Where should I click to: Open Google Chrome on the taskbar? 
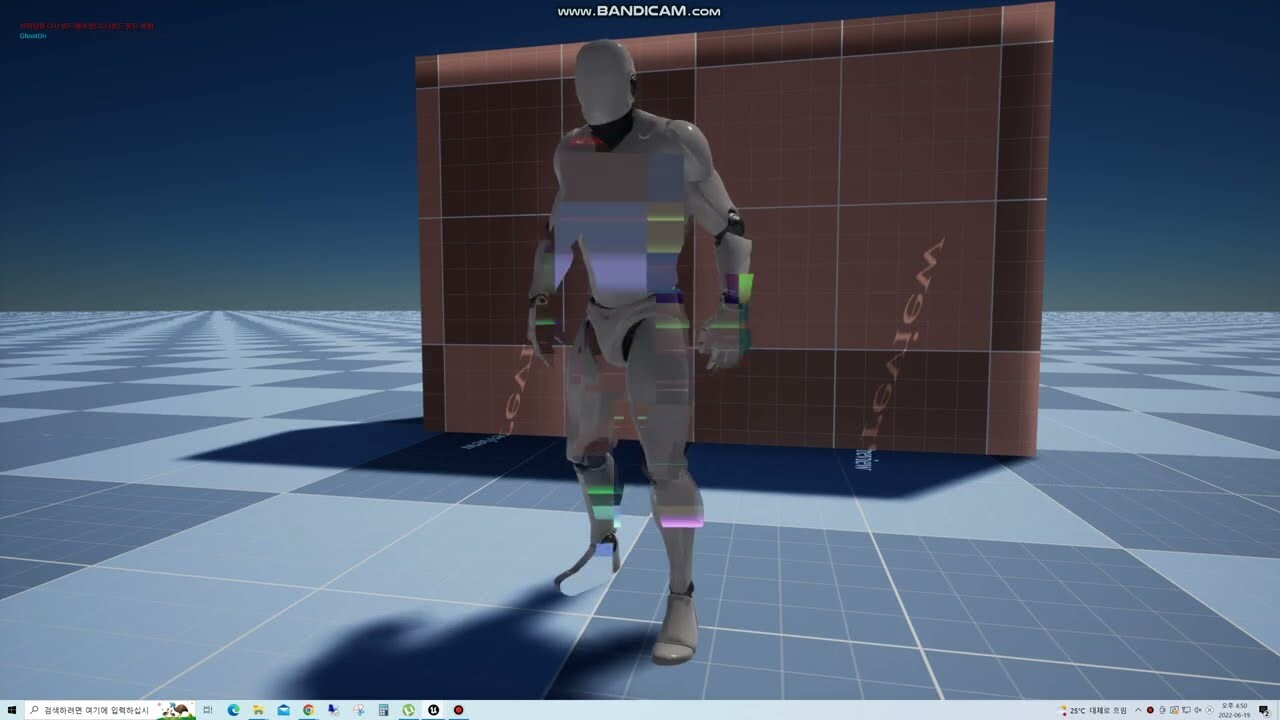click(308, 709)
